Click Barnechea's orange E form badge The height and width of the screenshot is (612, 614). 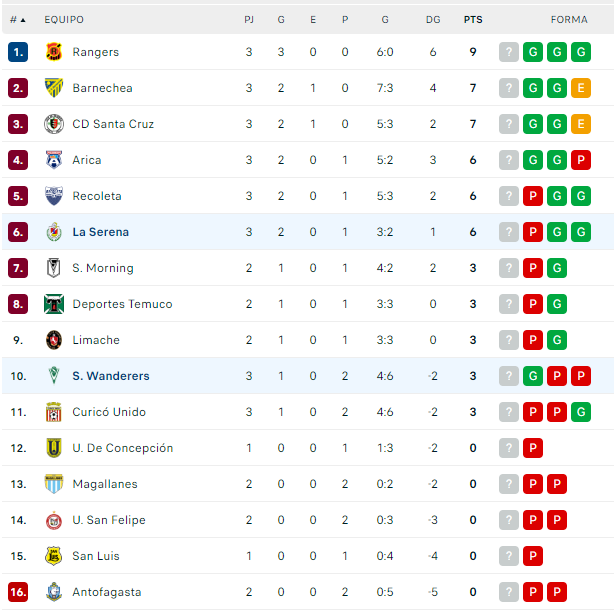point(581,88)
